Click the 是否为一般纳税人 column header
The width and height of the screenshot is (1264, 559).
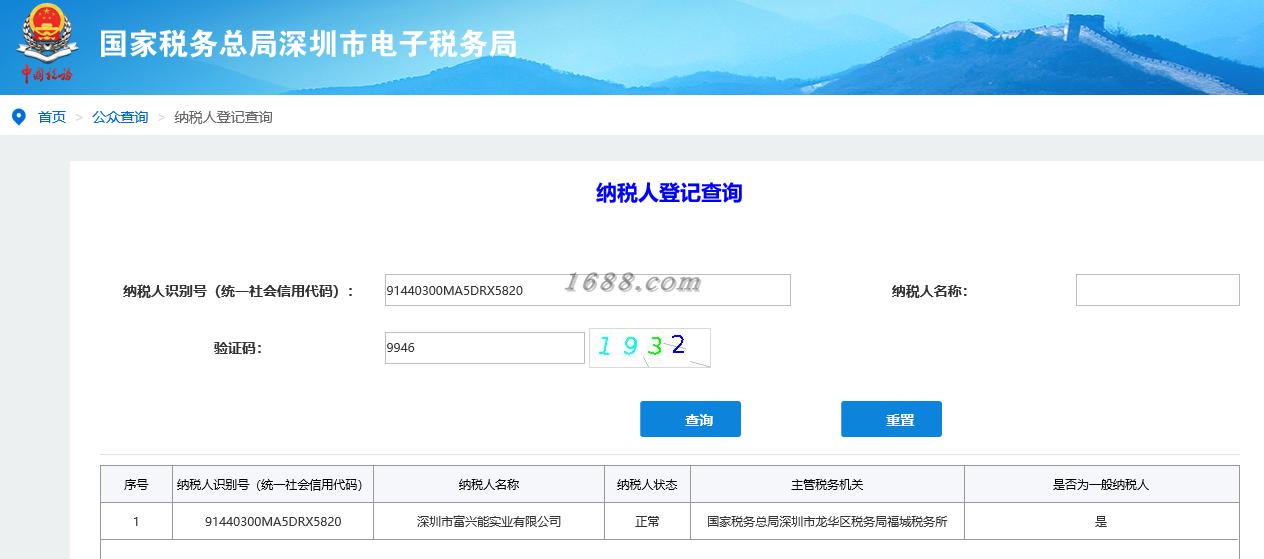pos(1101,484)
